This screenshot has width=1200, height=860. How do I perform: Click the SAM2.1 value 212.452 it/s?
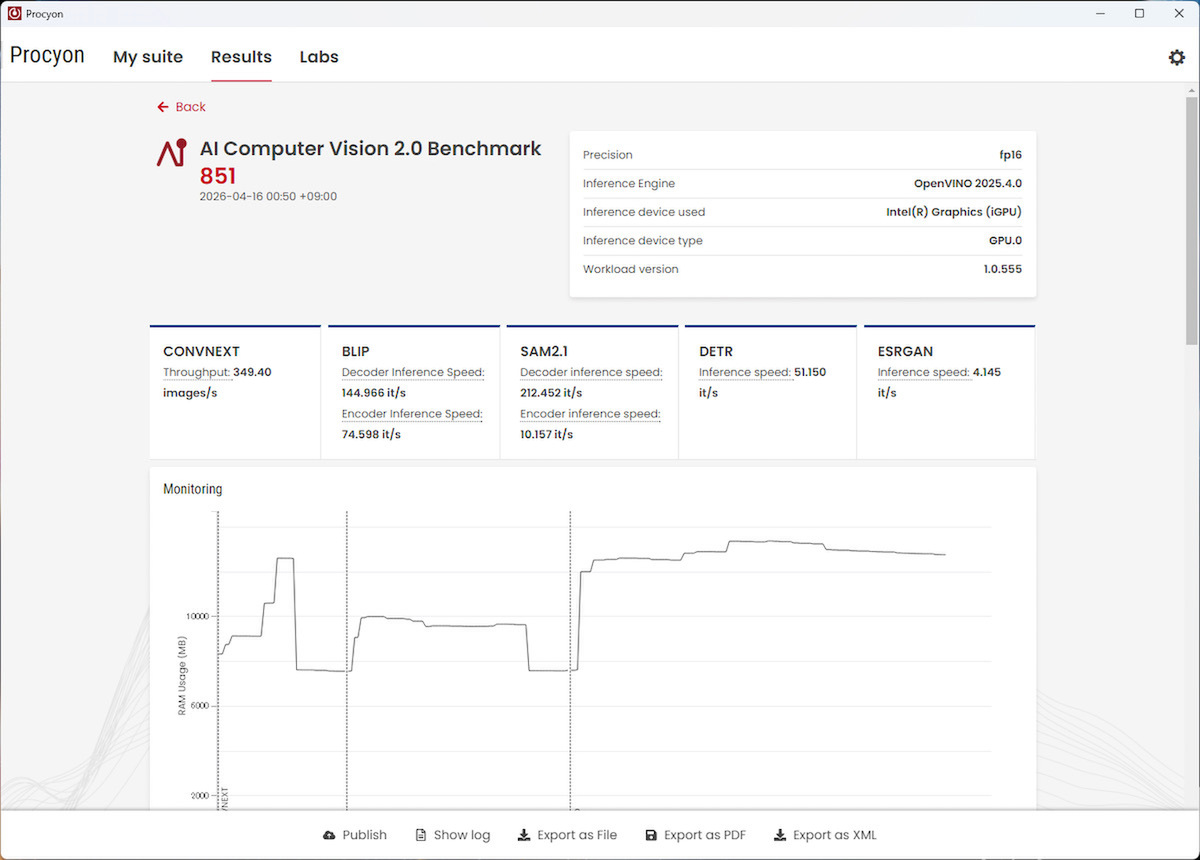[x=551, y=393]
